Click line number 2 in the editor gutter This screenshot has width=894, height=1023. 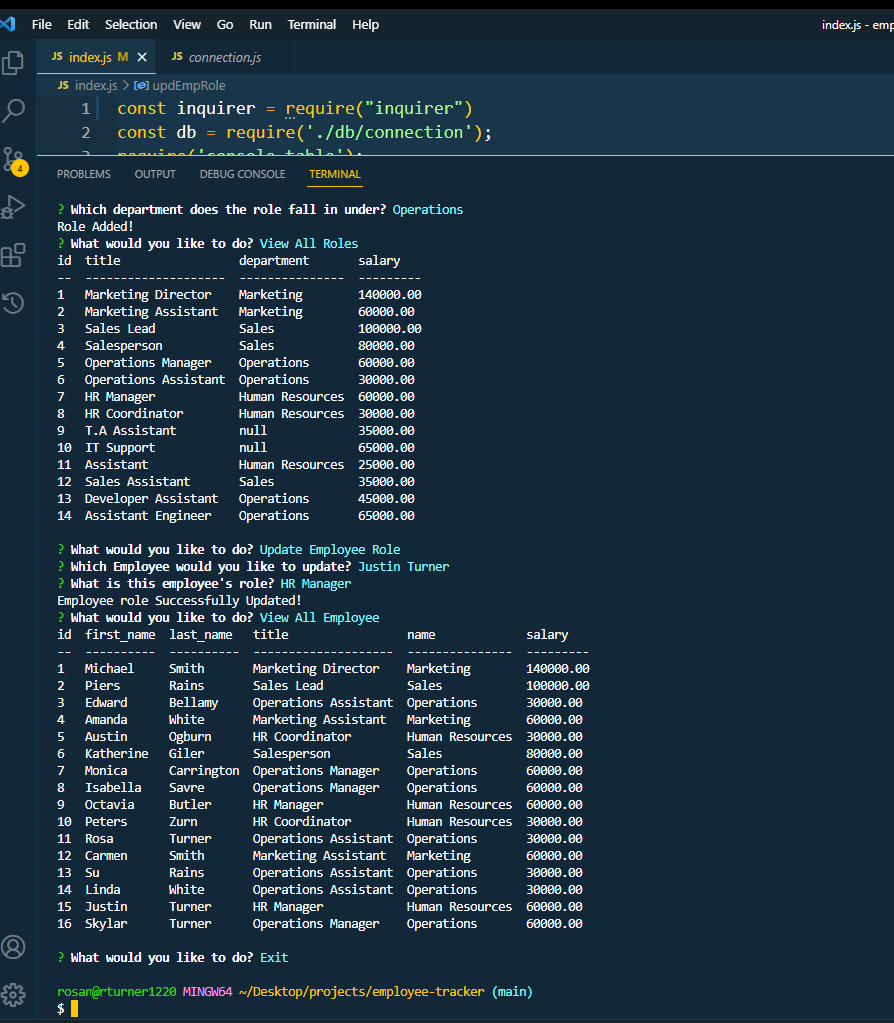pos(85,132)
